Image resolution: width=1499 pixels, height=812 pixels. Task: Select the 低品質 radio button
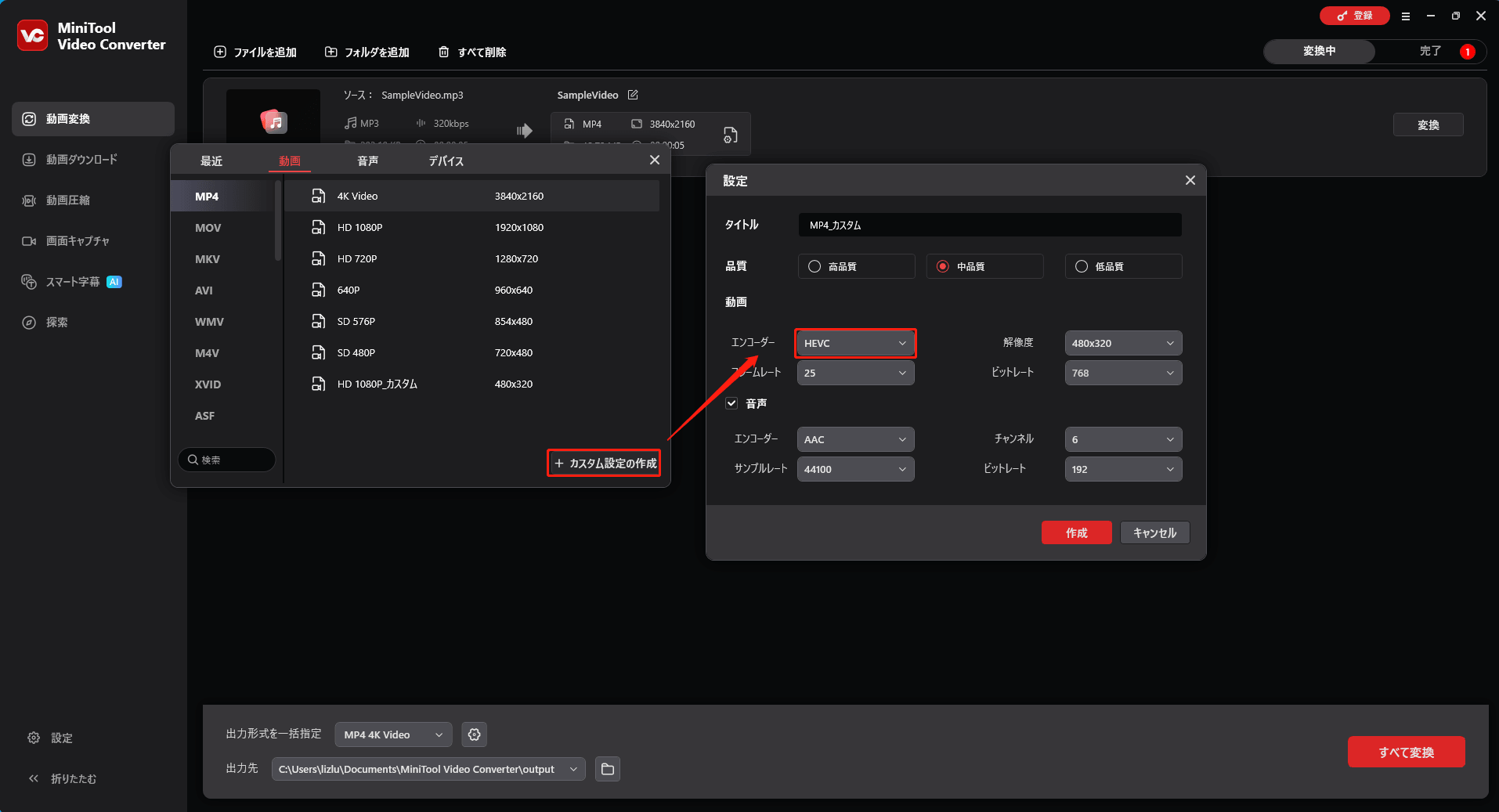1082,266
